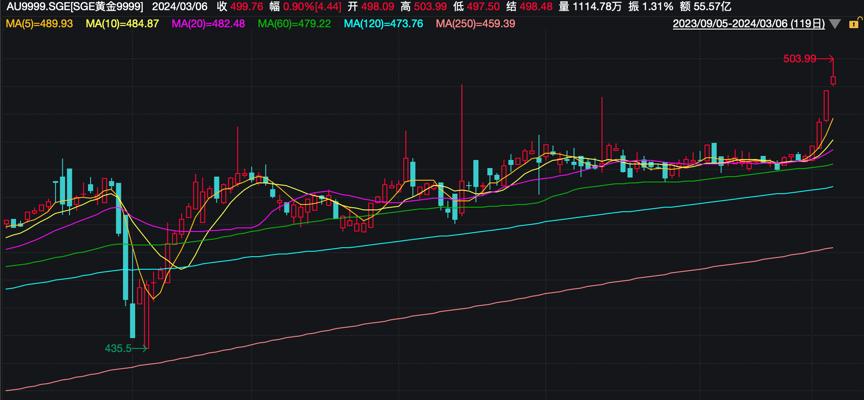The image size is (864, 400).
Task: Click the 503.99 high price marker
Action: click(x=799, y=58)
